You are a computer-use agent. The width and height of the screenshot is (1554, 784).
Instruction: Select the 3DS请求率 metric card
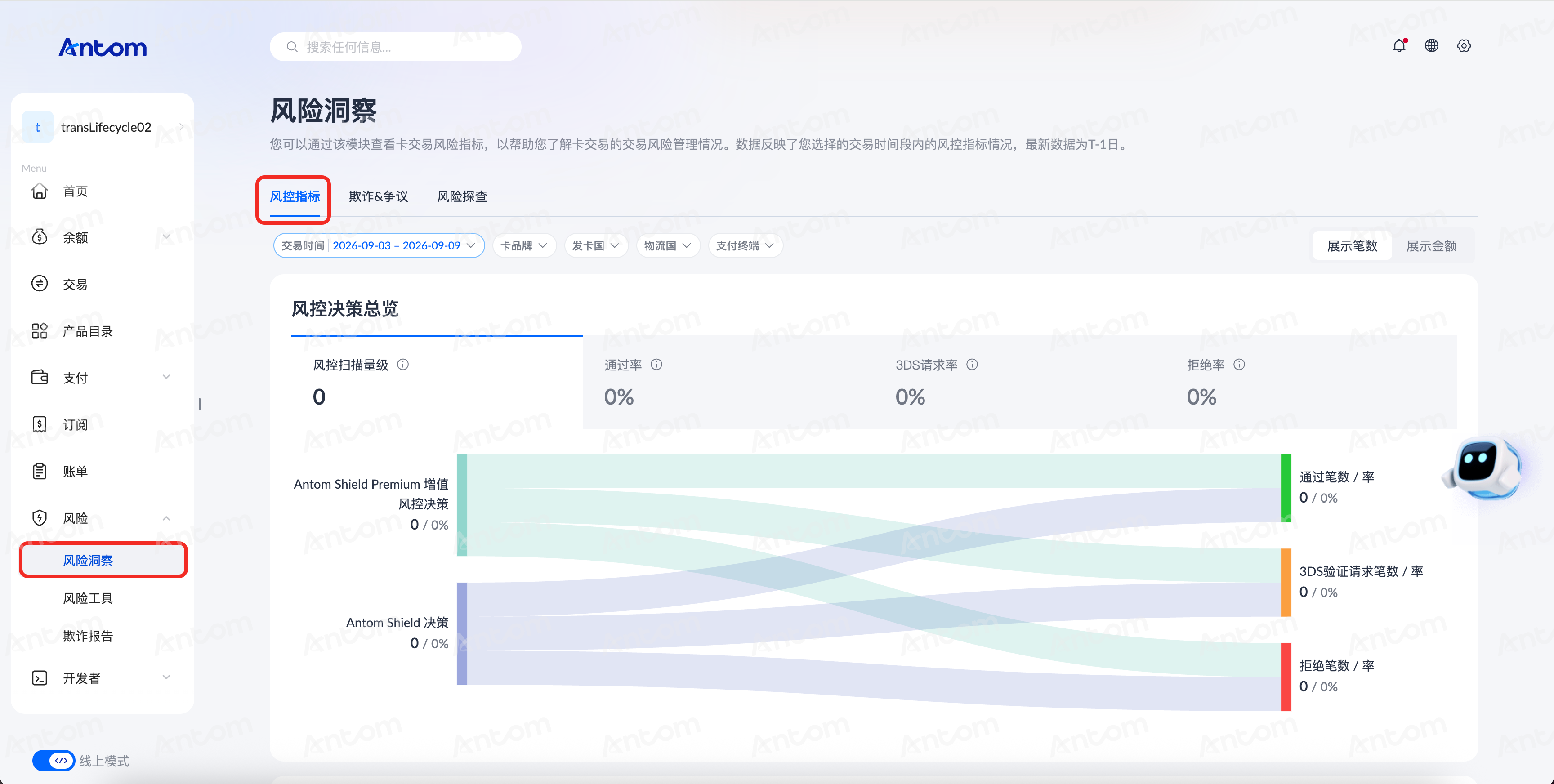click(1019, 383)
